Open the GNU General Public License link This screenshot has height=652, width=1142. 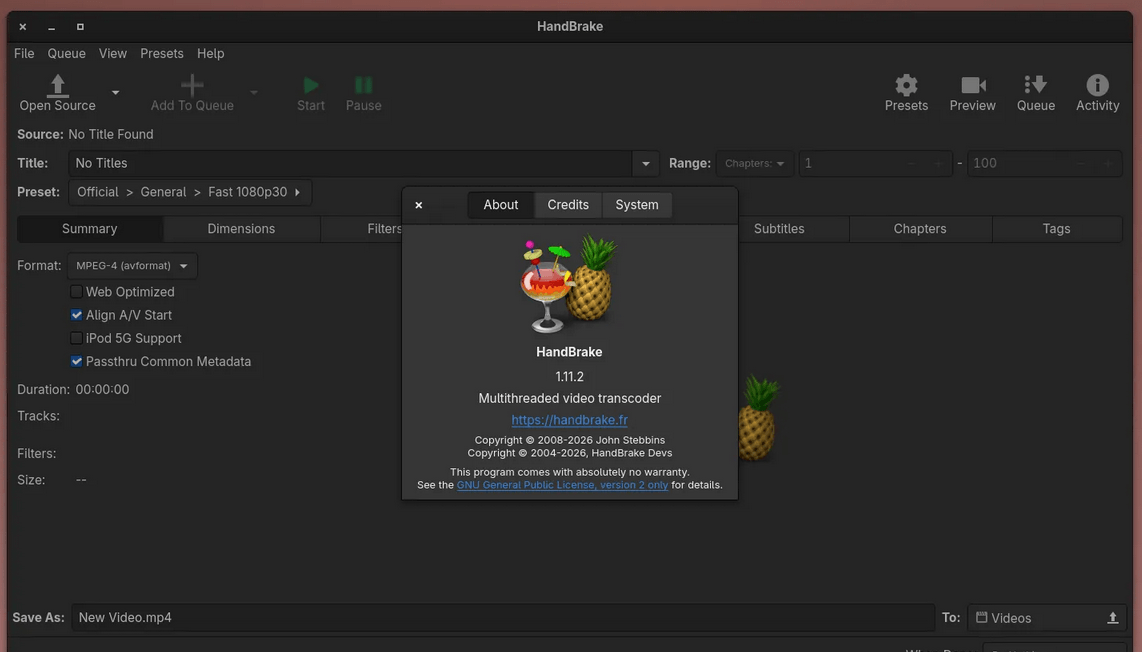click(562, 484)
